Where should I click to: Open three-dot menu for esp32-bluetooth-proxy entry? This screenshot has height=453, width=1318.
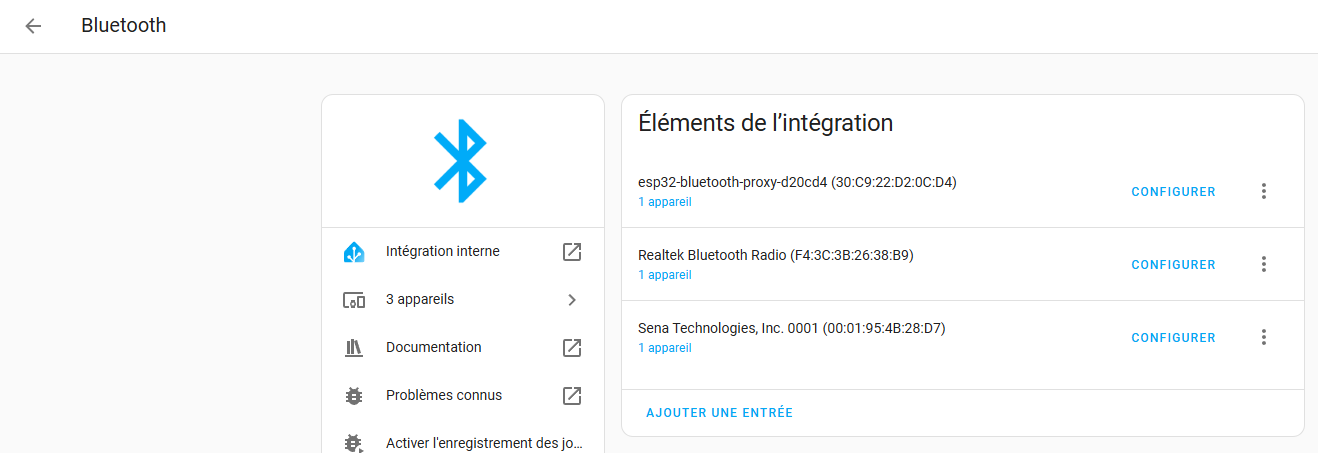pos(1264,191)
